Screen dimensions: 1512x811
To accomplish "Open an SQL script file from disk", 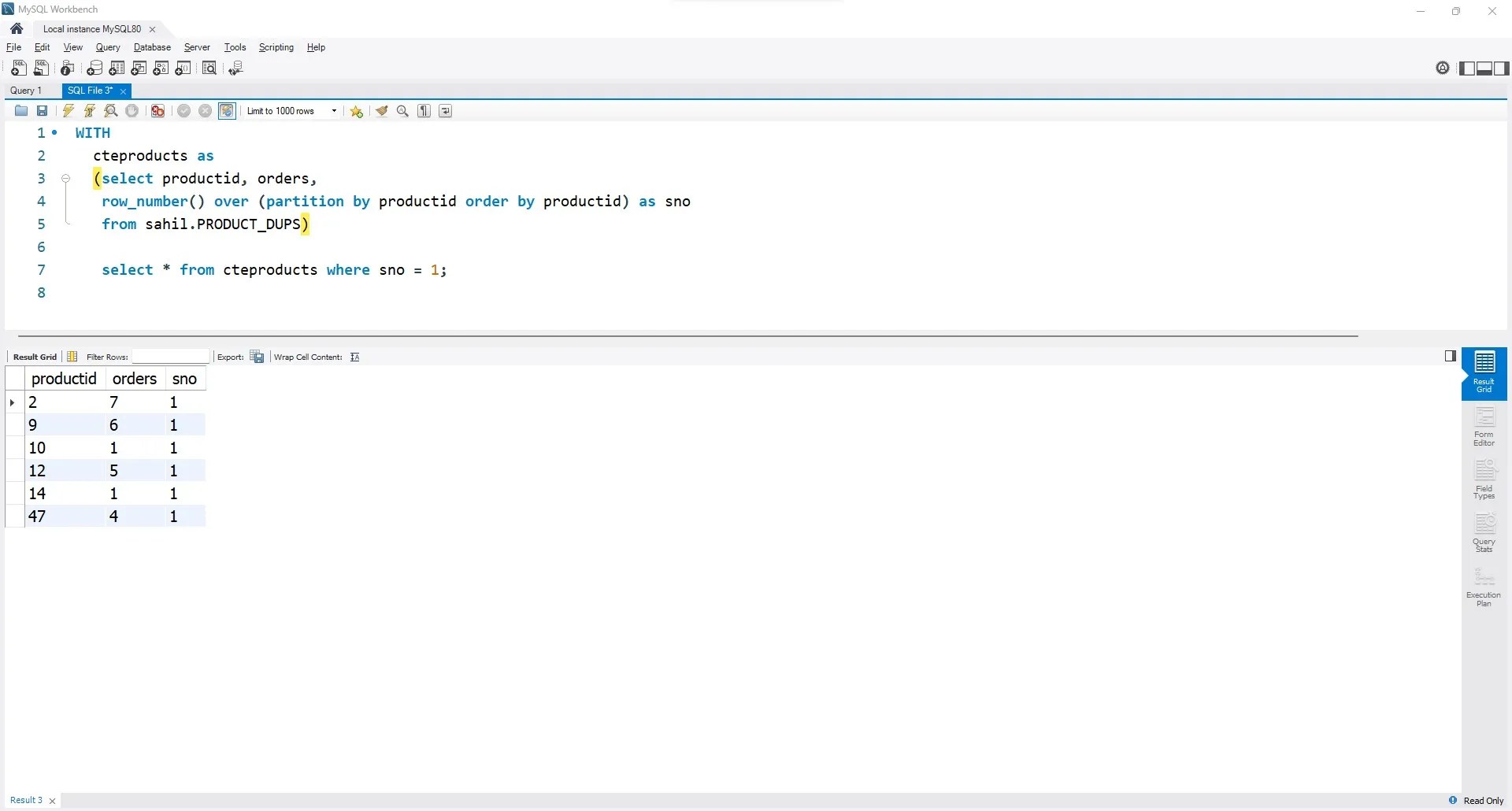I will [21, 111].
